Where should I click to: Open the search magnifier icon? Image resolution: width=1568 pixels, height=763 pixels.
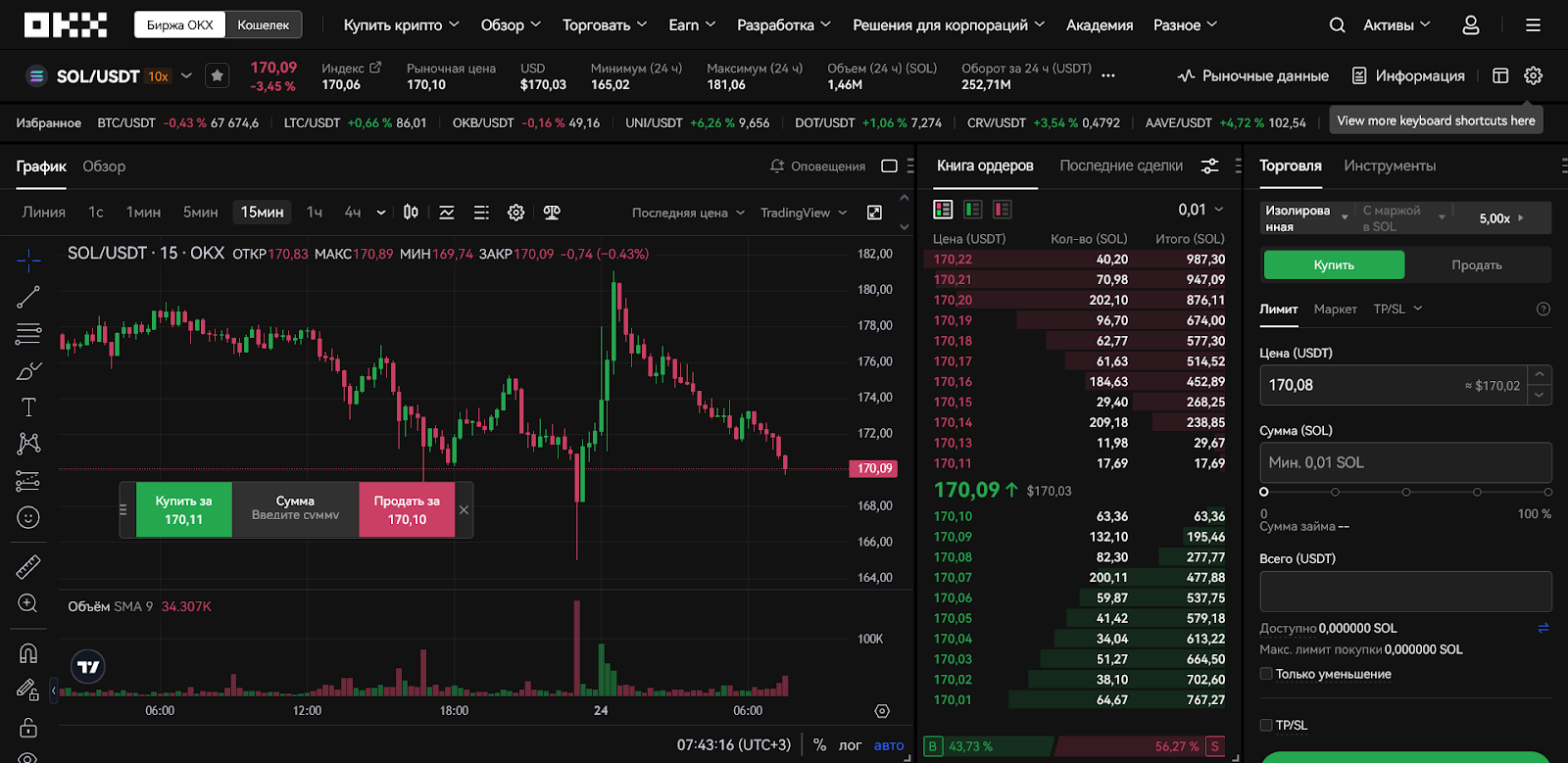(1337, 25)
